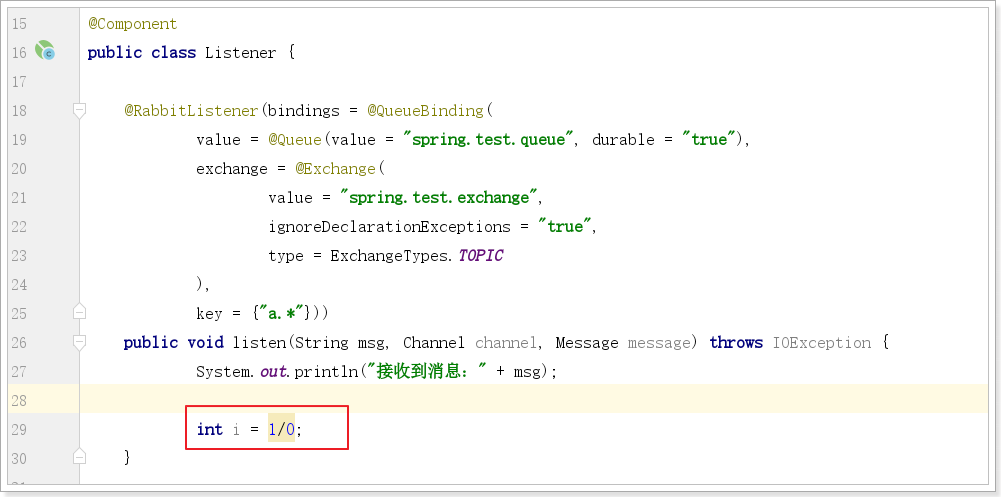Click the highlighted 1/0 expression
Image resolution: width=1001 pixels, height=497 pixels.
pyautogui.click(x=282, y=429)
